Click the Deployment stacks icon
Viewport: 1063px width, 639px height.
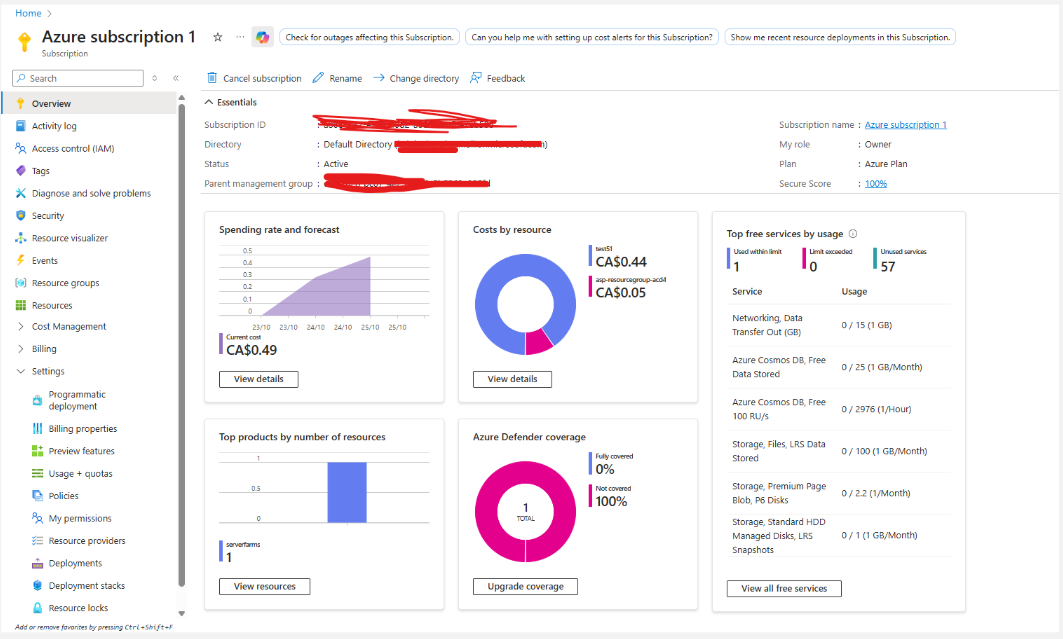(37, 585)
